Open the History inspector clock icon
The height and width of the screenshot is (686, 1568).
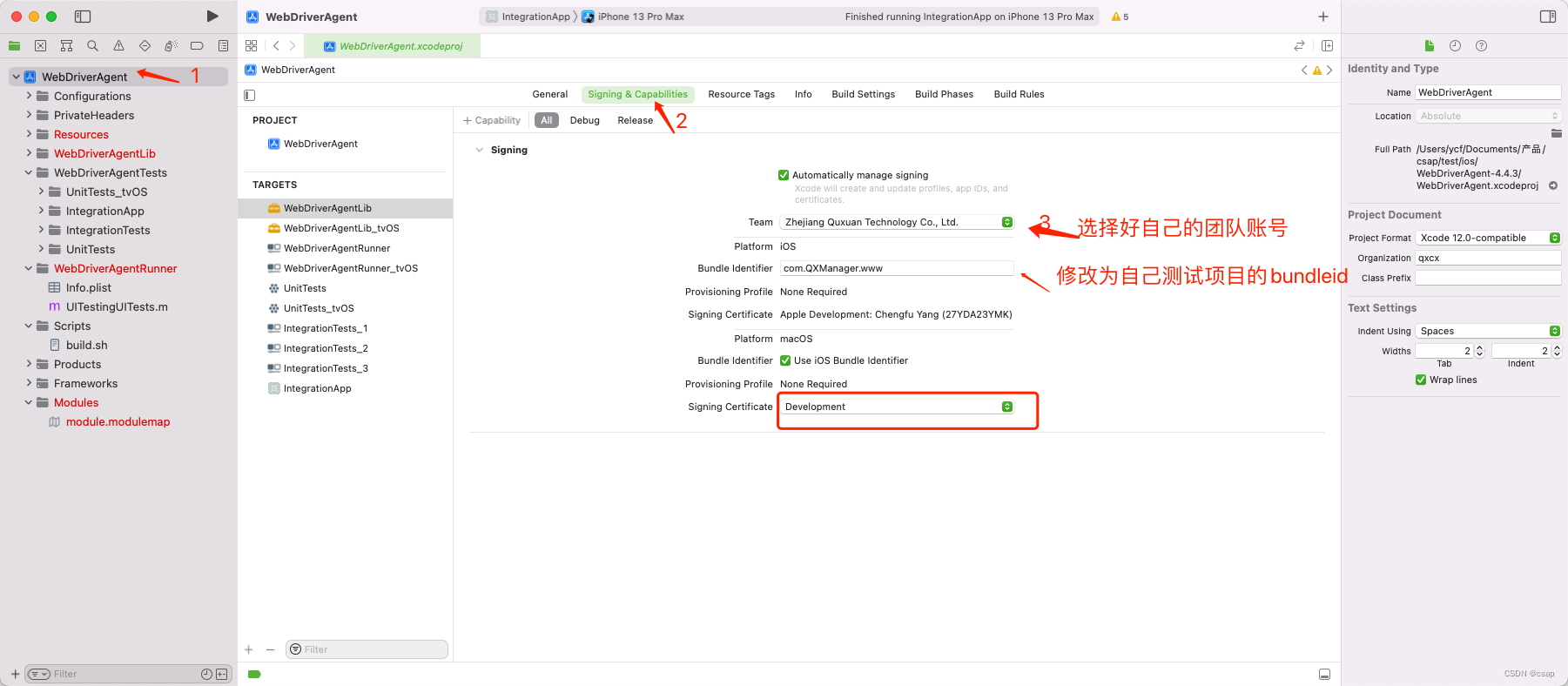pos(1455,46)
